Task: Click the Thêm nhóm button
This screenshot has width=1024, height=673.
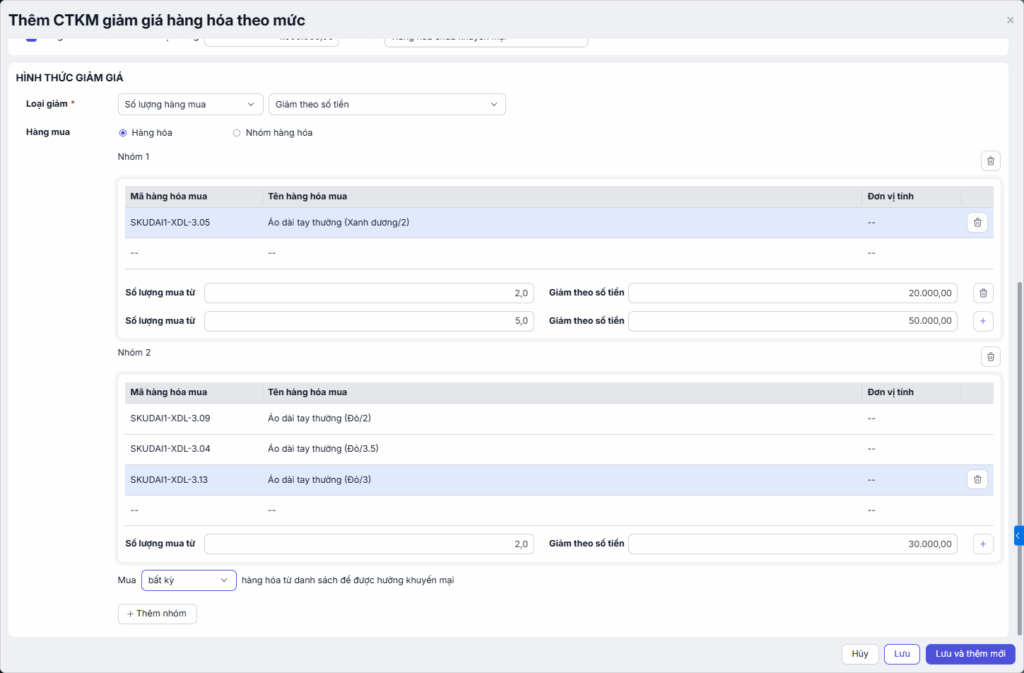Action: pos(157,613)
